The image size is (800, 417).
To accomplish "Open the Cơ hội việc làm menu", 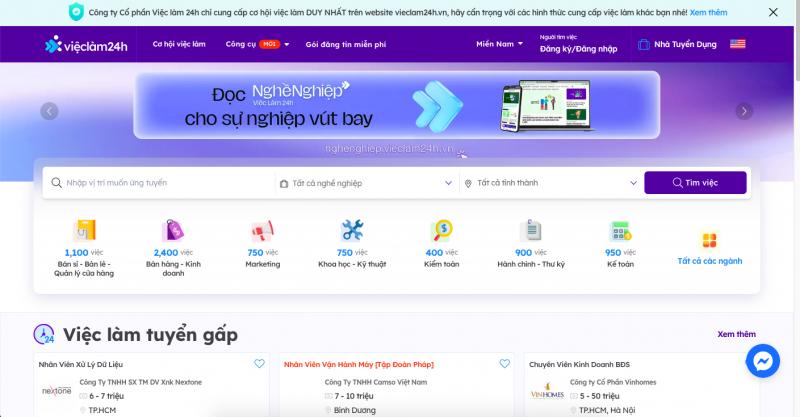I will [x=179, y=44].
